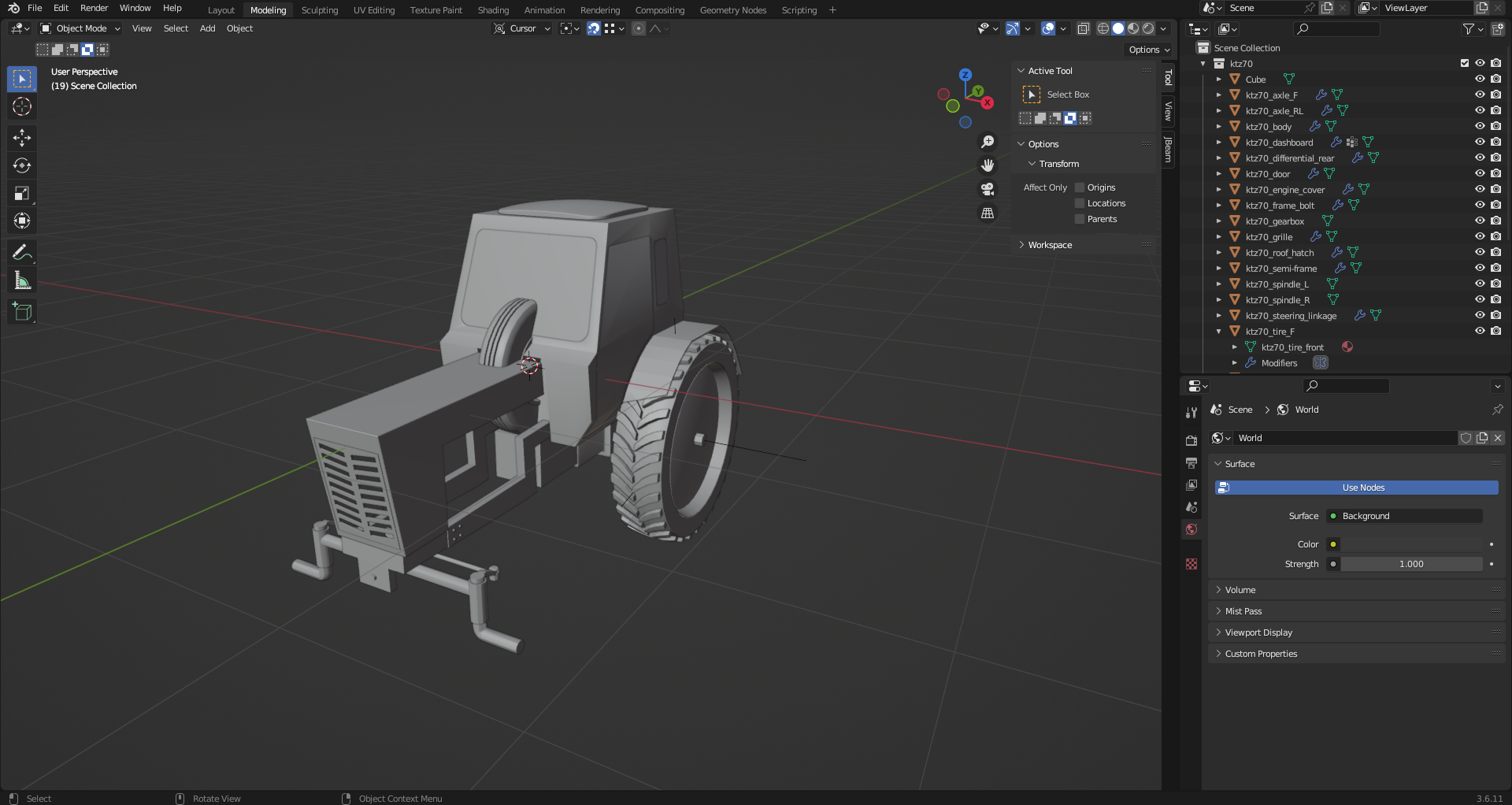Select the Scale tool

pyautogui.click(x=22, y=193)
